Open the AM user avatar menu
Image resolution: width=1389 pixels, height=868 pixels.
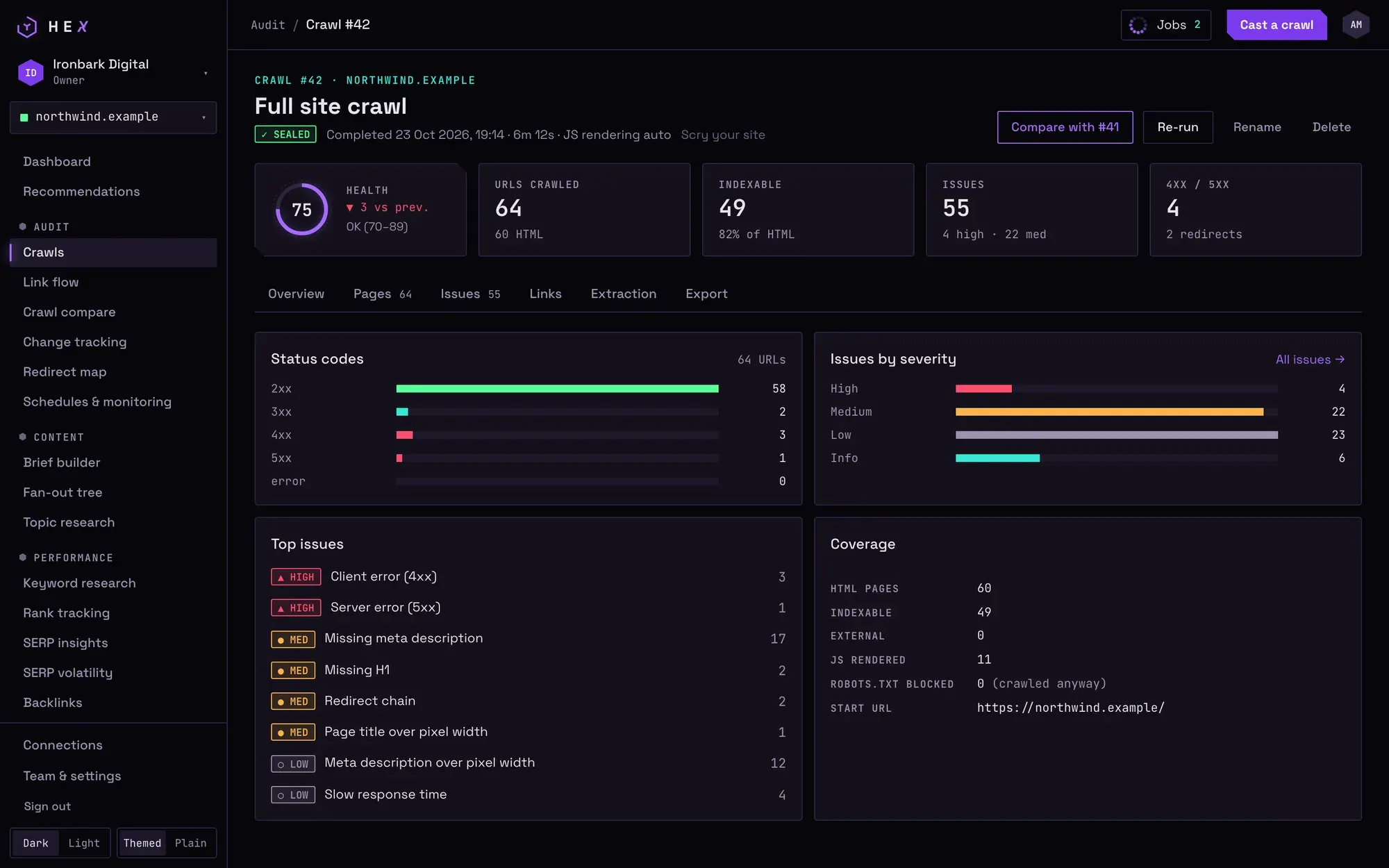1356,25
